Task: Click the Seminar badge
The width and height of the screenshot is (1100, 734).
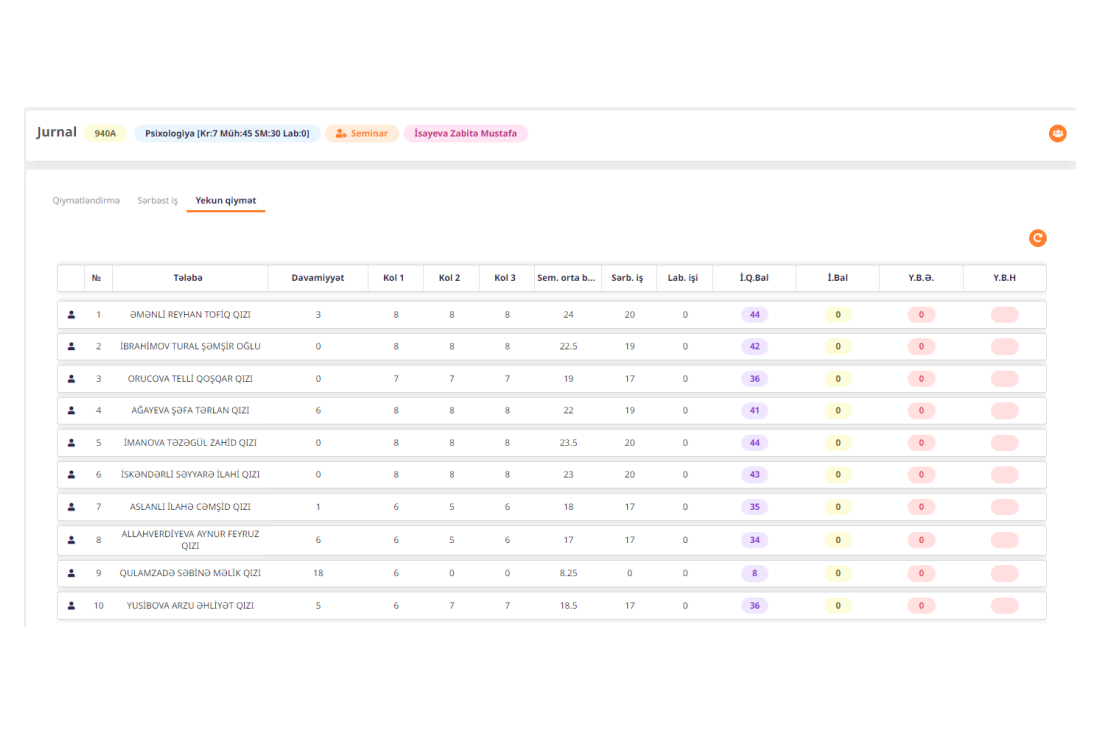Action: pos(362,133)
